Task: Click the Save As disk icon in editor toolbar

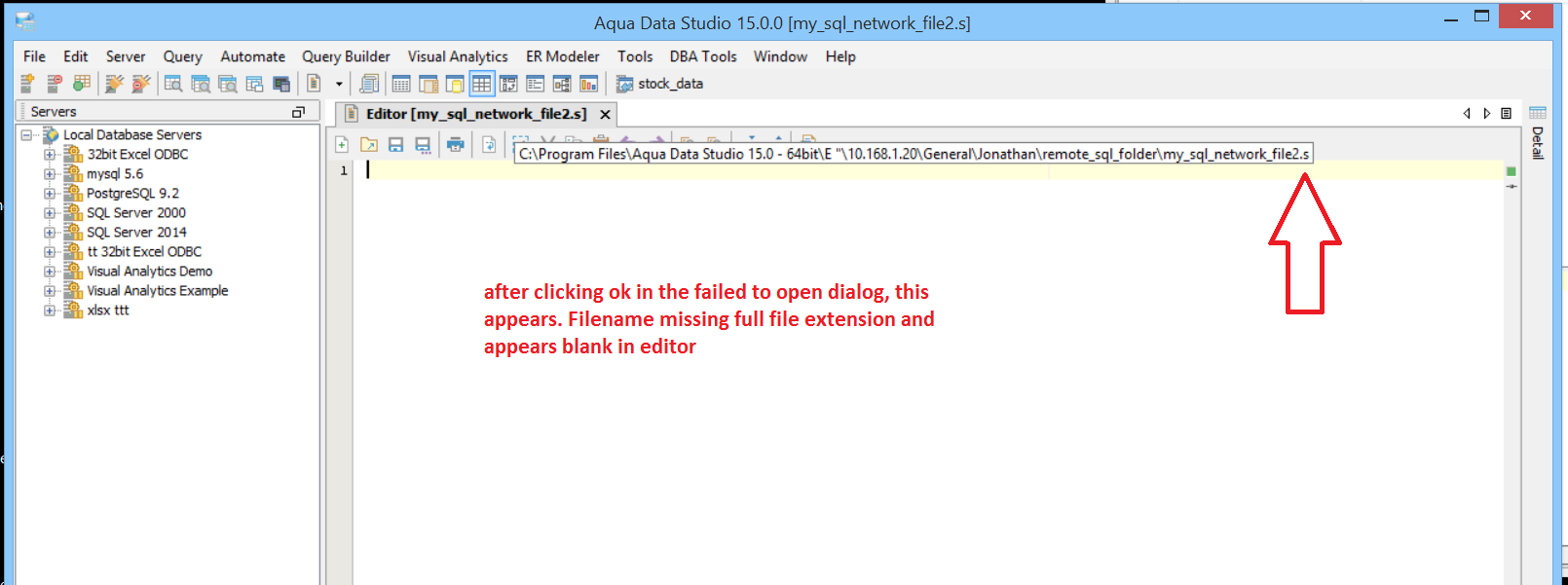Action: coord(423,145)
